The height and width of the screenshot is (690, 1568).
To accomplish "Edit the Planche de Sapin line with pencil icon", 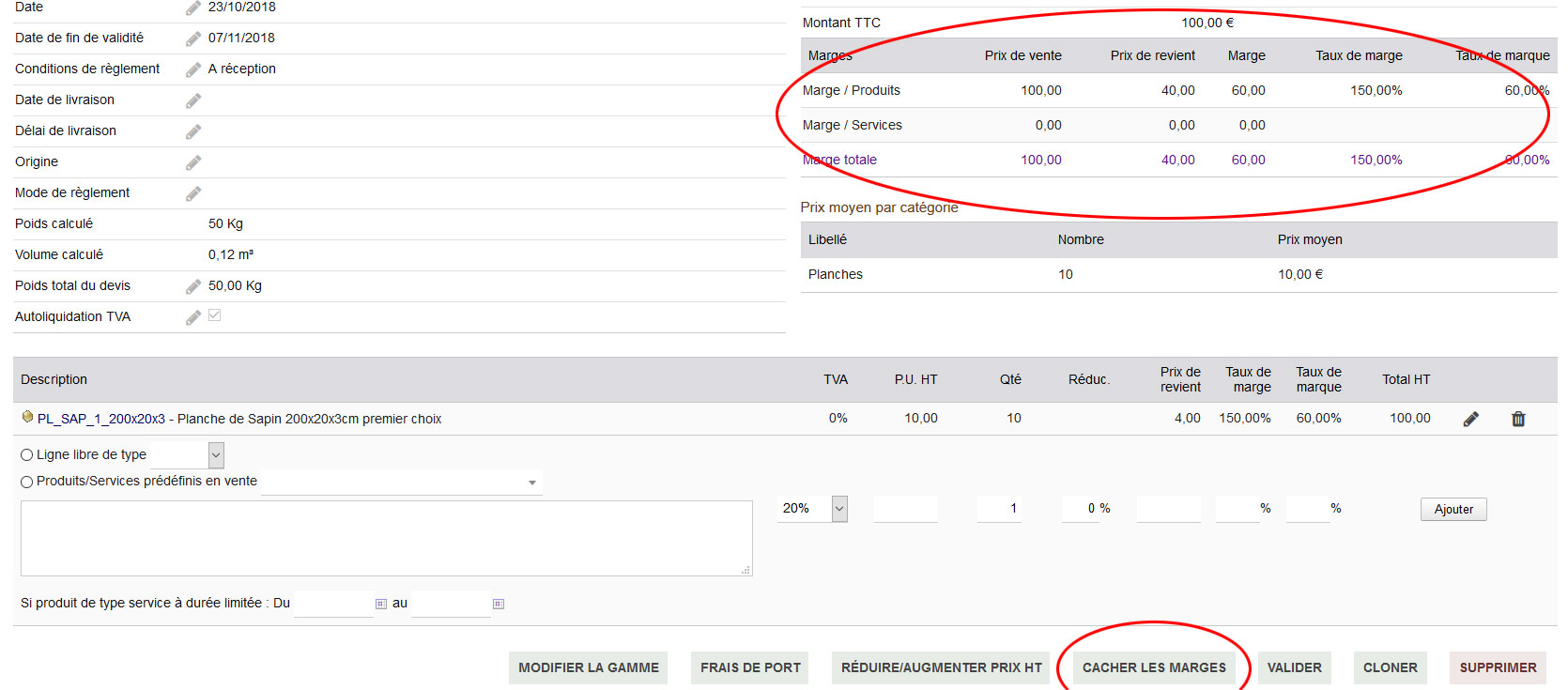I will point(1470,419).
